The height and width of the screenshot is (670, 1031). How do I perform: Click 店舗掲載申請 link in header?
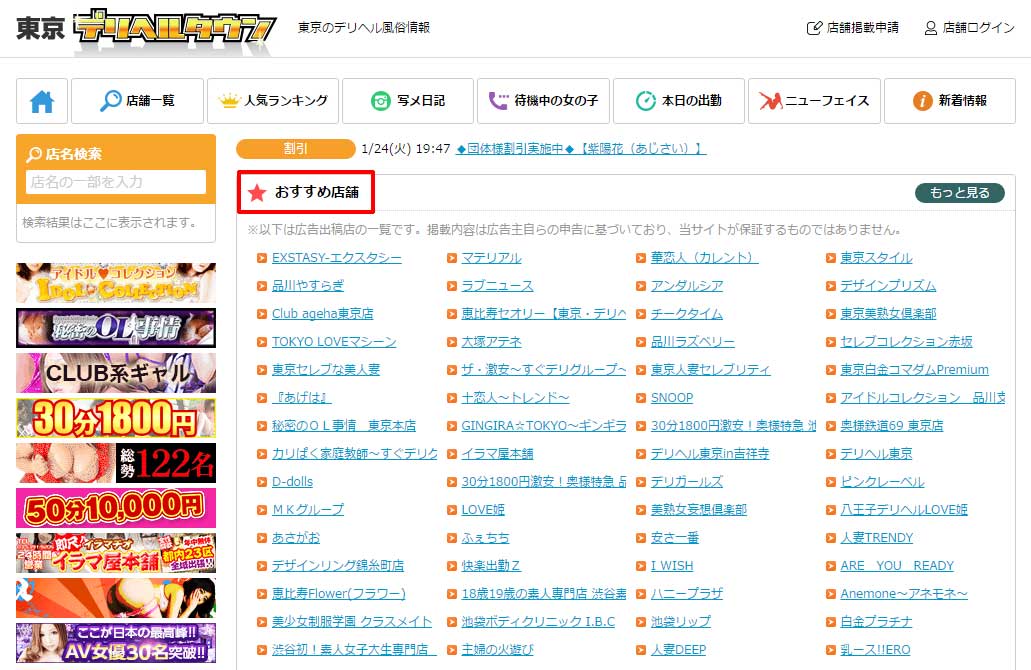click(x=852, y=28)
